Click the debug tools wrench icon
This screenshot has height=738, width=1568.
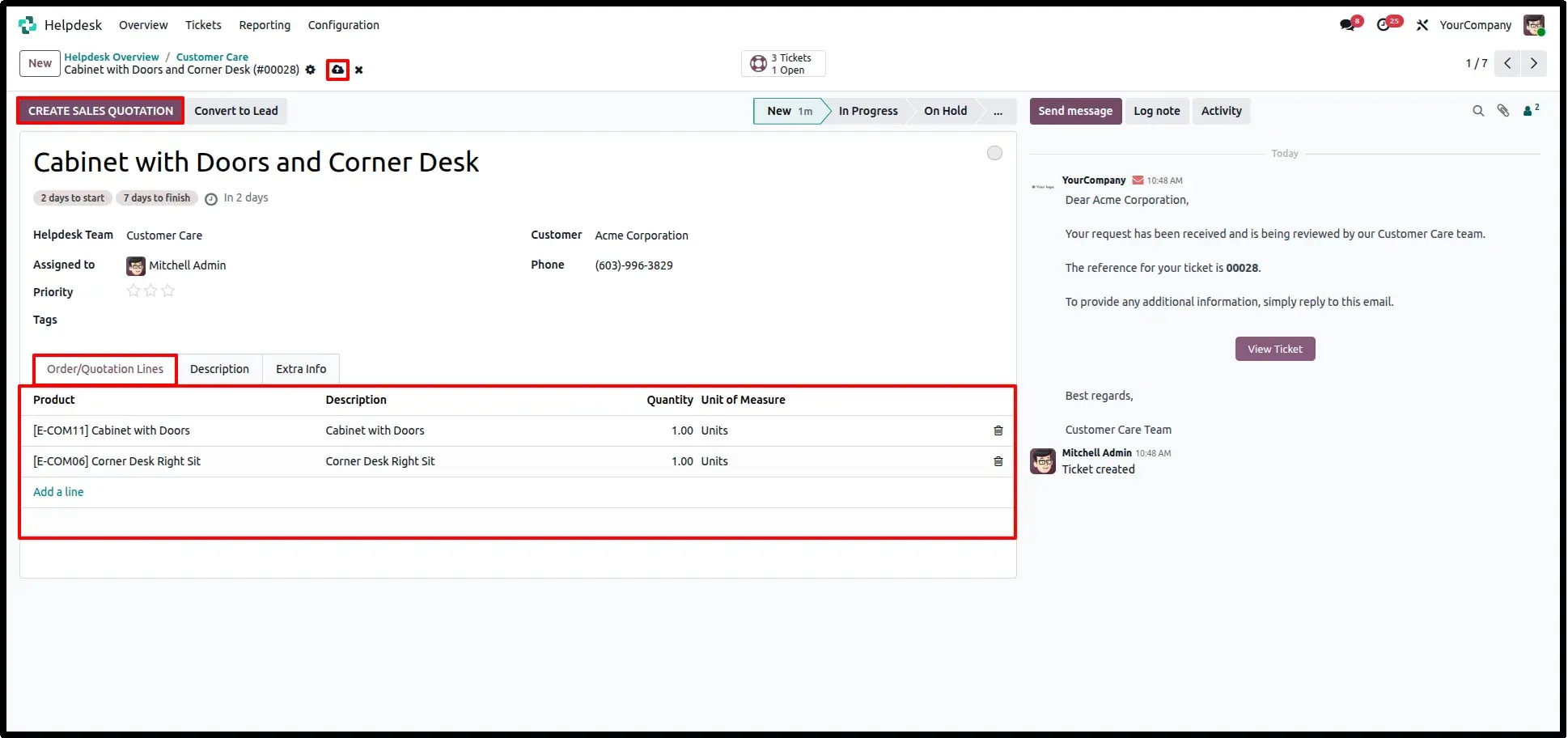tap(1422, 25)
